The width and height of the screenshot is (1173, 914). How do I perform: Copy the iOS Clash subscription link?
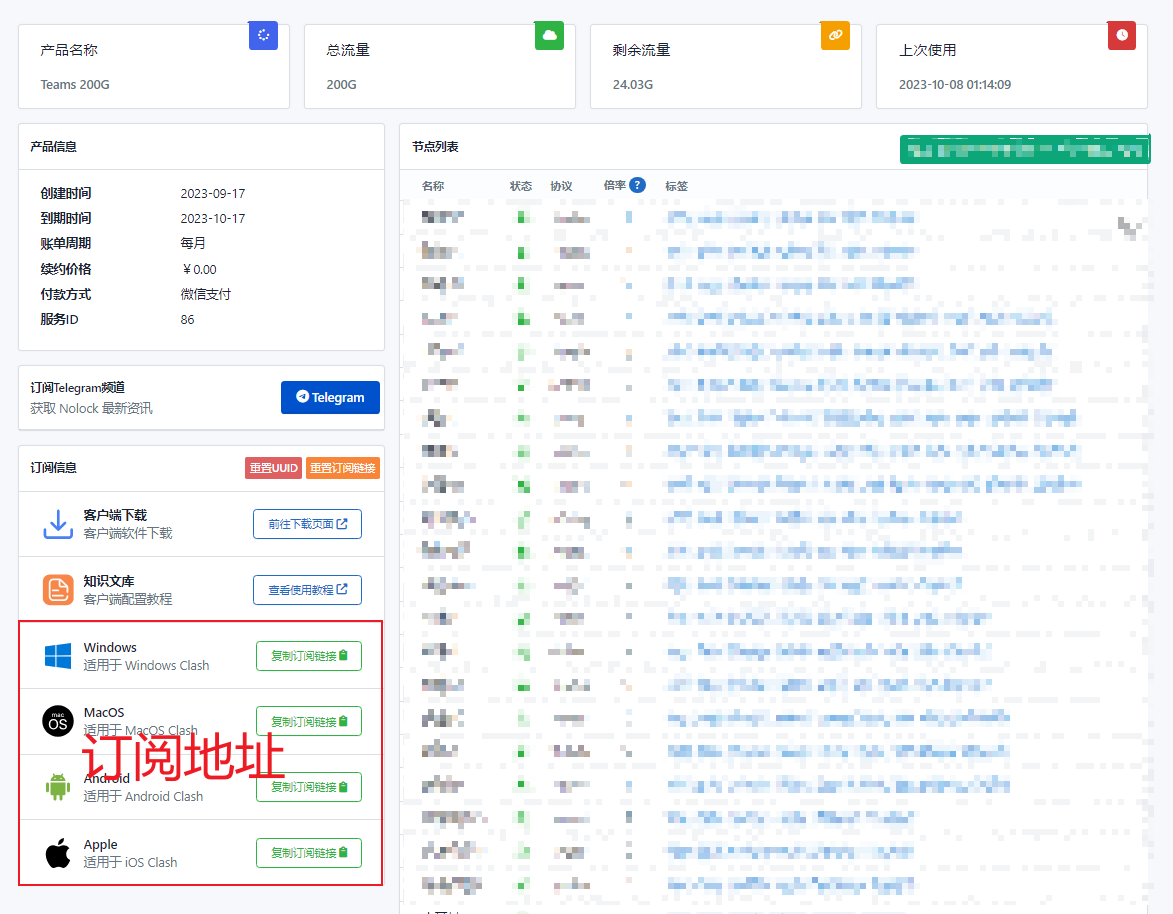[x=308, y=853]
